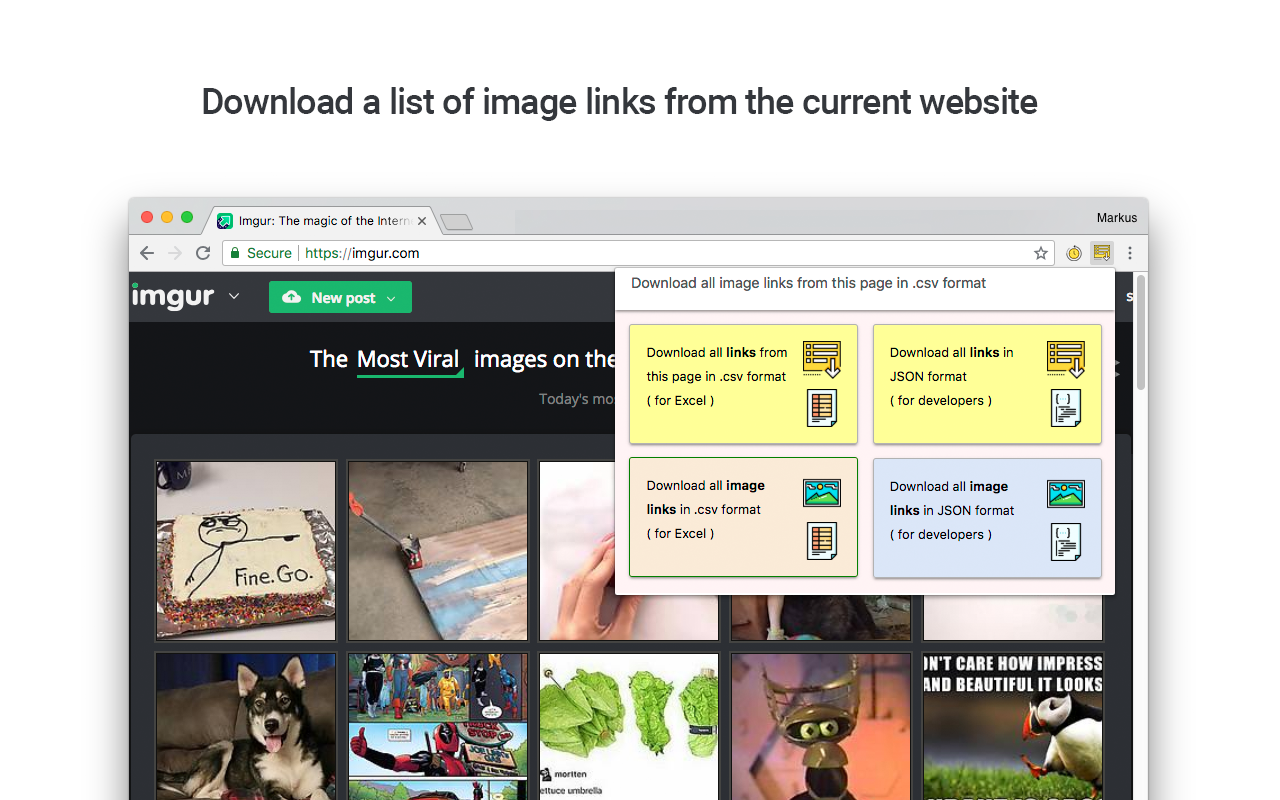The height and width of the screenshot is (800, 1280).
Task: Select the Imgur browser tab
Action: pyautogui.click(x=323, y=221)
